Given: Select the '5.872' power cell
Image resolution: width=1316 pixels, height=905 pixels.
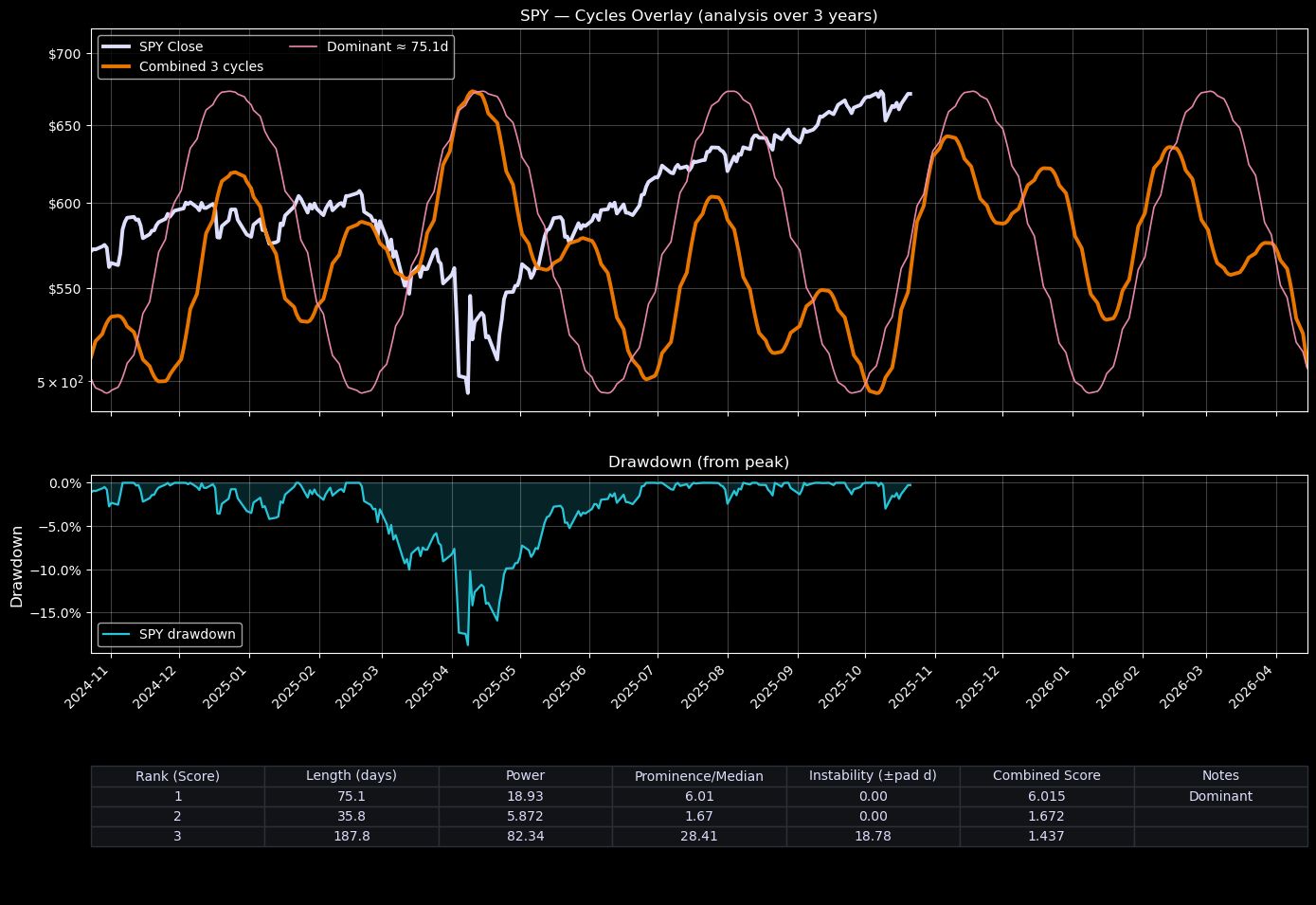Looking at the screenshot, I should tap(525, 816).
